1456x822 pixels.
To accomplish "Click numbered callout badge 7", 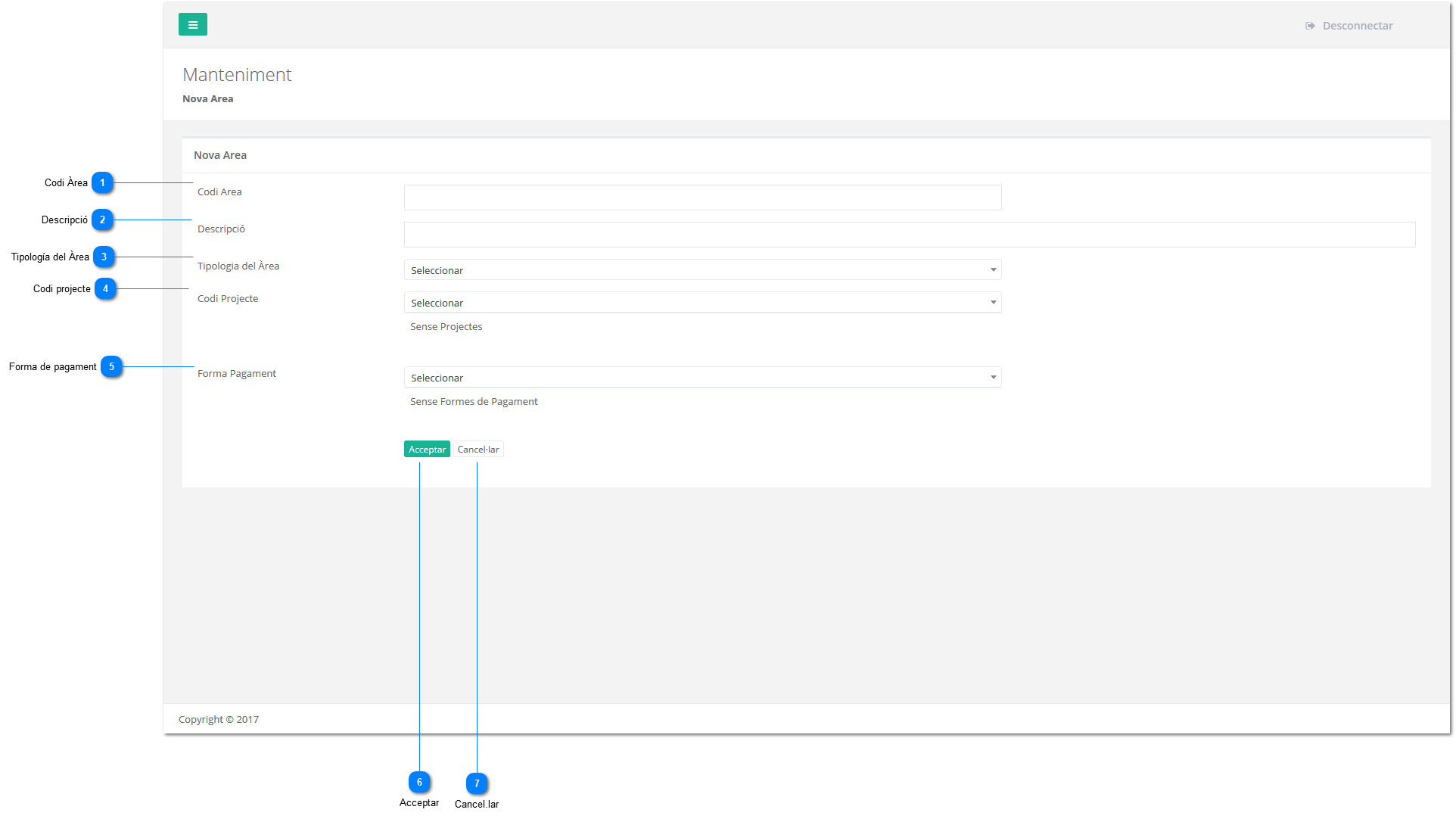I will tap(477, 783).
